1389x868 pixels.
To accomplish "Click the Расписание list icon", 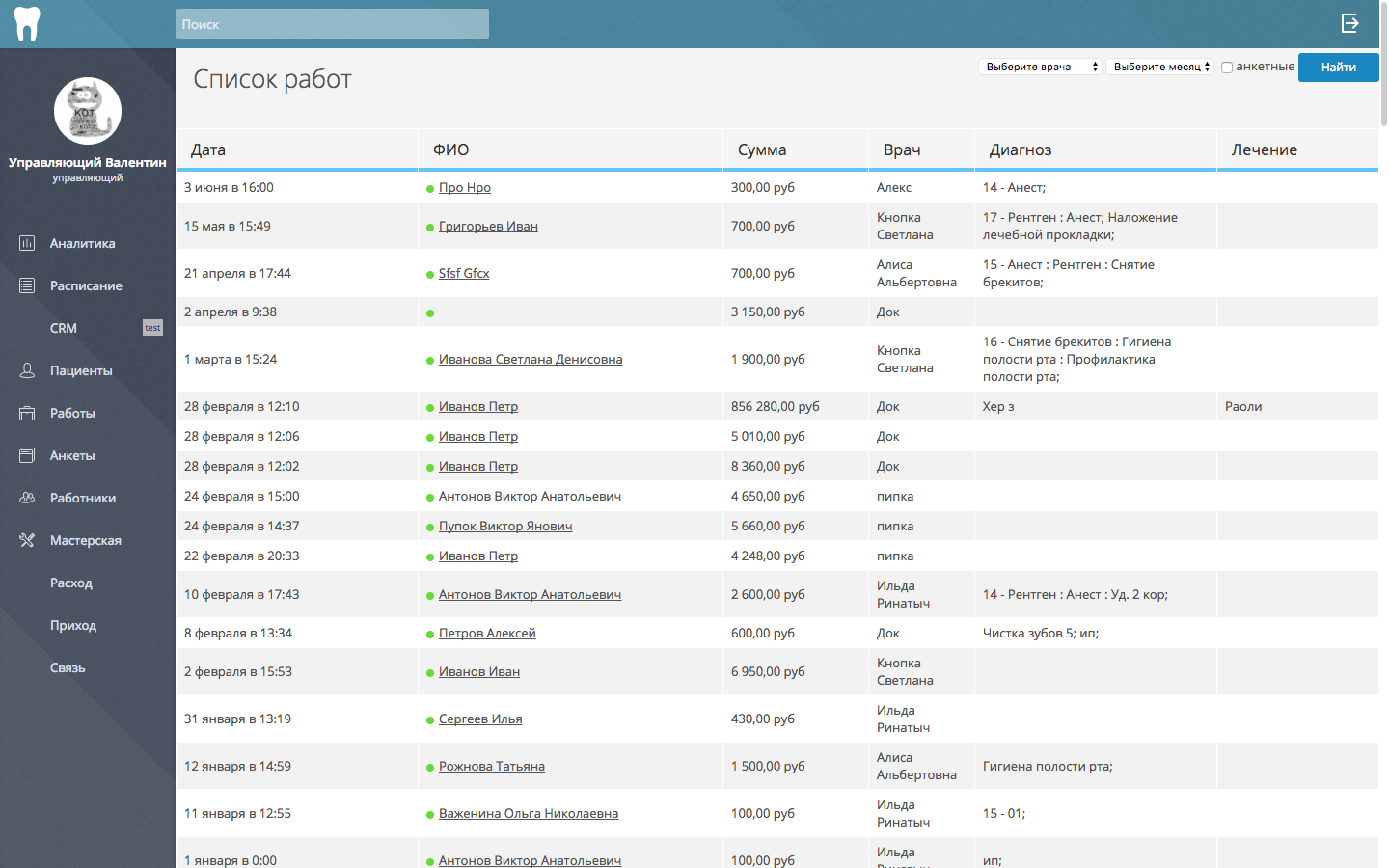I will 27,285.
